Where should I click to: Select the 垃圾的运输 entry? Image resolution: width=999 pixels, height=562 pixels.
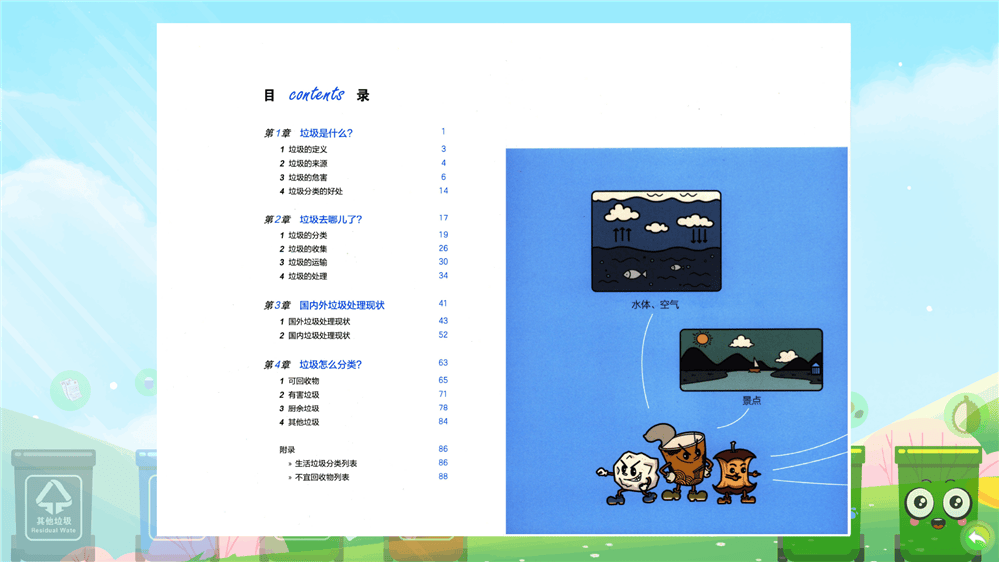point(307,262)
